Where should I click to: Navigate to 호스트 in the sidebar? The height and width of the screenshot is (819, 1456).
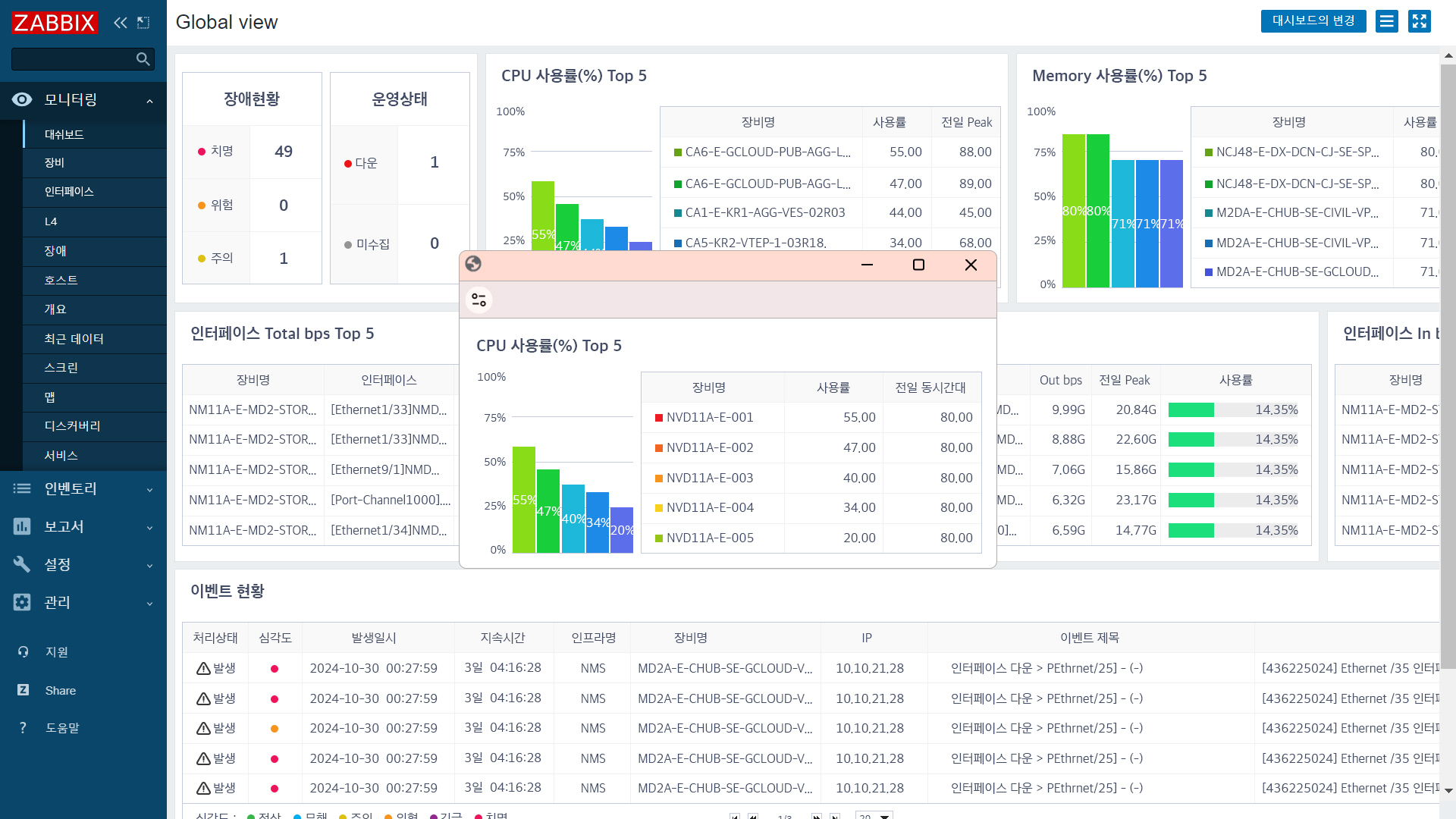(95, 280)
